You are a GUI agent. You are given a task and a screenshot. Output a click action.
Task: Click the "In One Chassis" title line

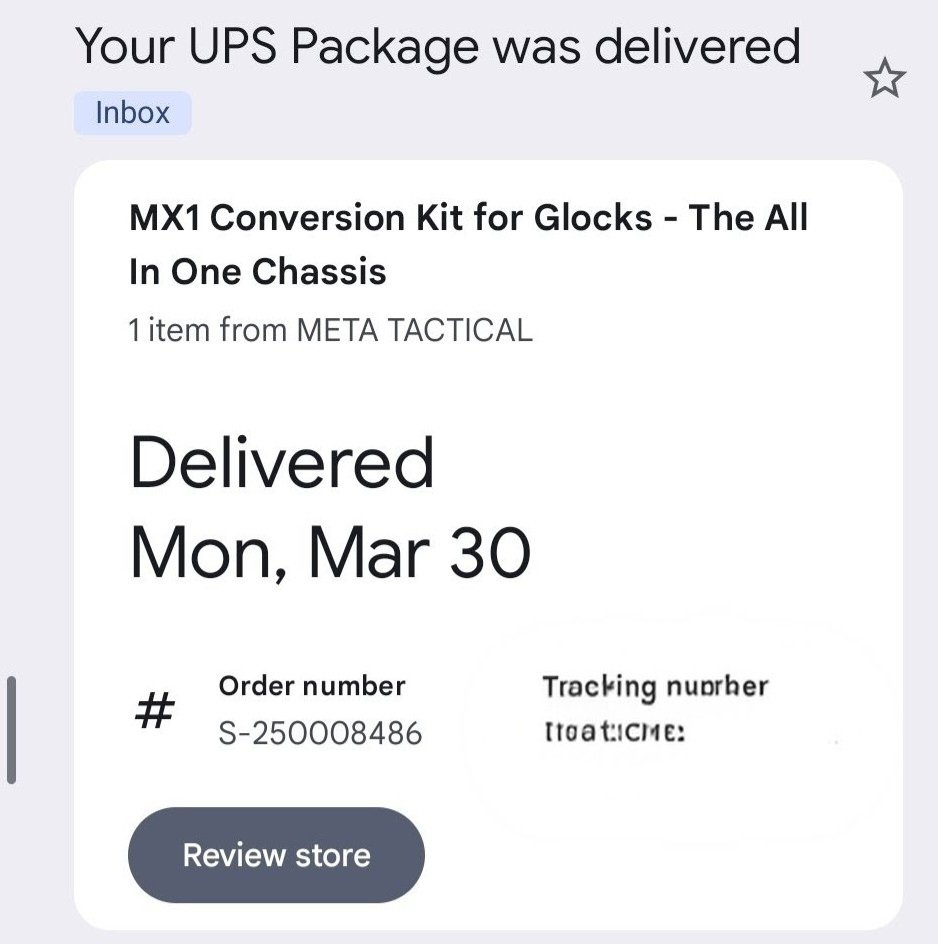click(x=258, y=272)
